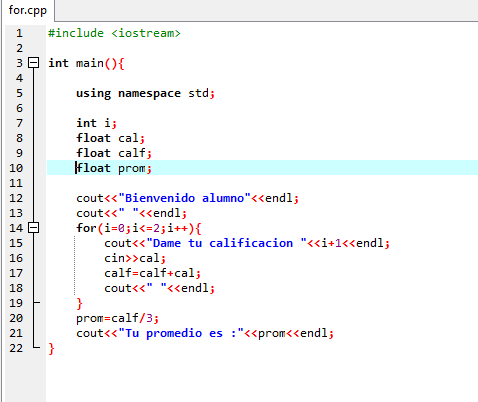The height and width of the screenshot is (402, 478).
Task: Click the 'for(i=0;i<=2;i++){' line
Action: coord(139,228)
